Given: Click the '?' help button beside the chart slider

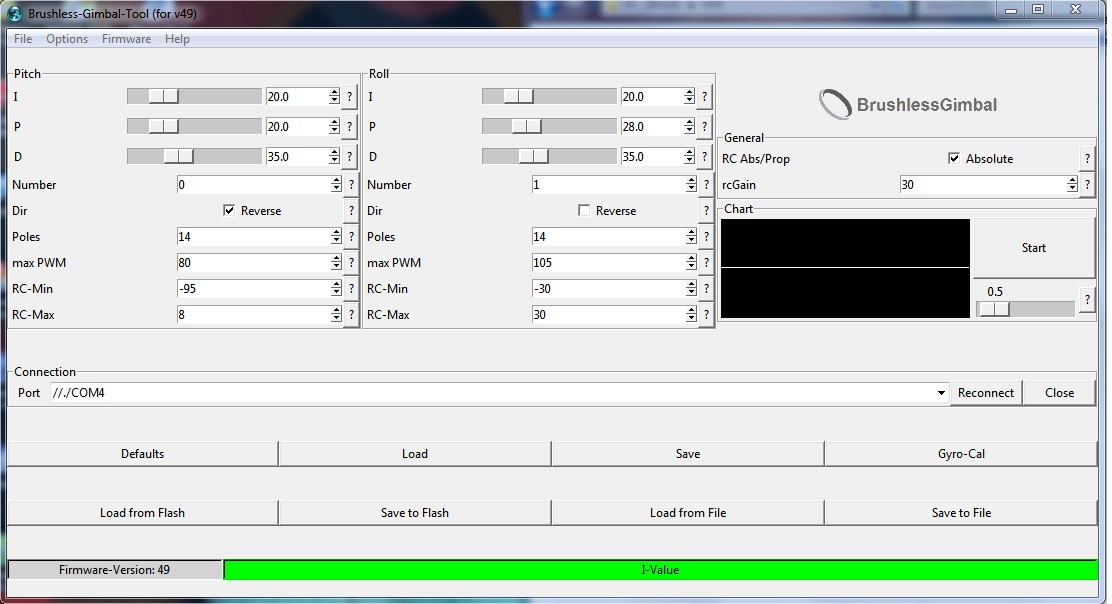Looking at the screenshot, I should 1087,301.
